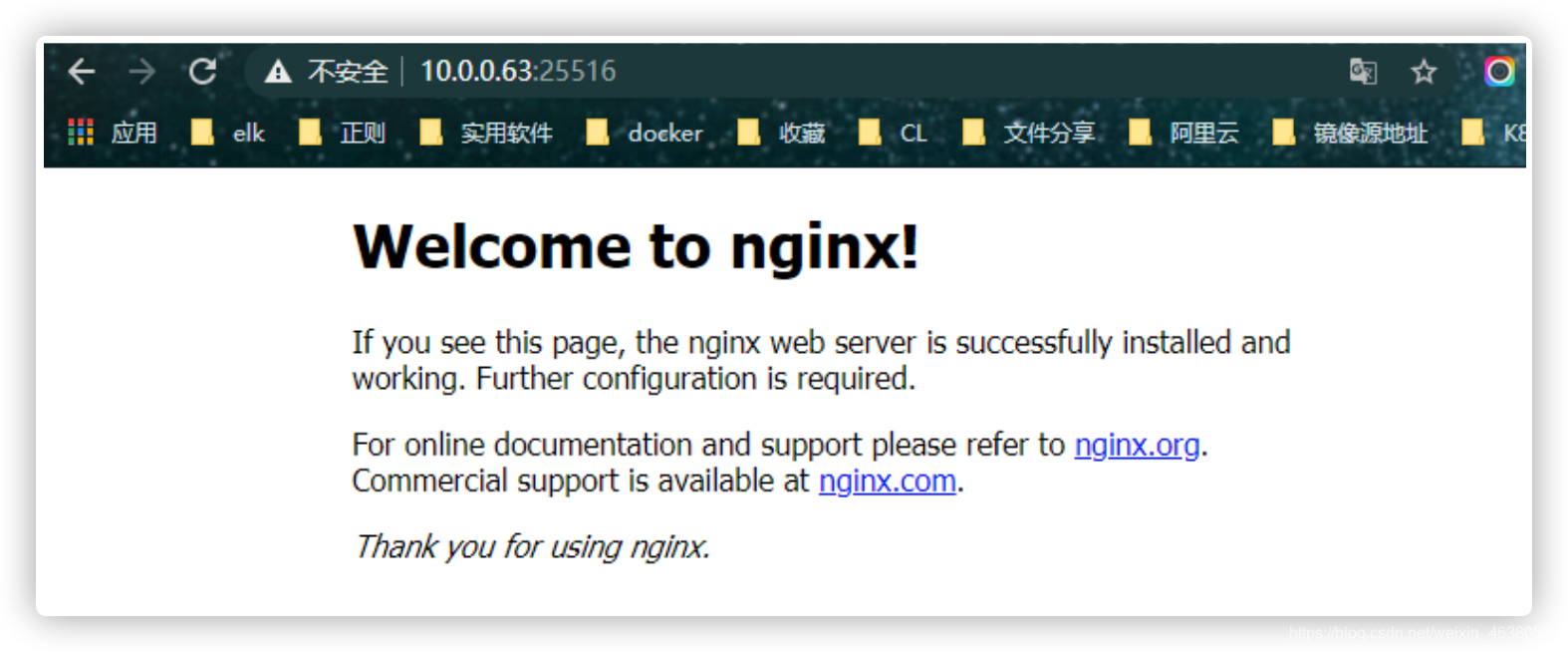Open the 镜像源地址 bookmark folder
This screenshot has width=1568, height=652.
[x=1350, y=133]
